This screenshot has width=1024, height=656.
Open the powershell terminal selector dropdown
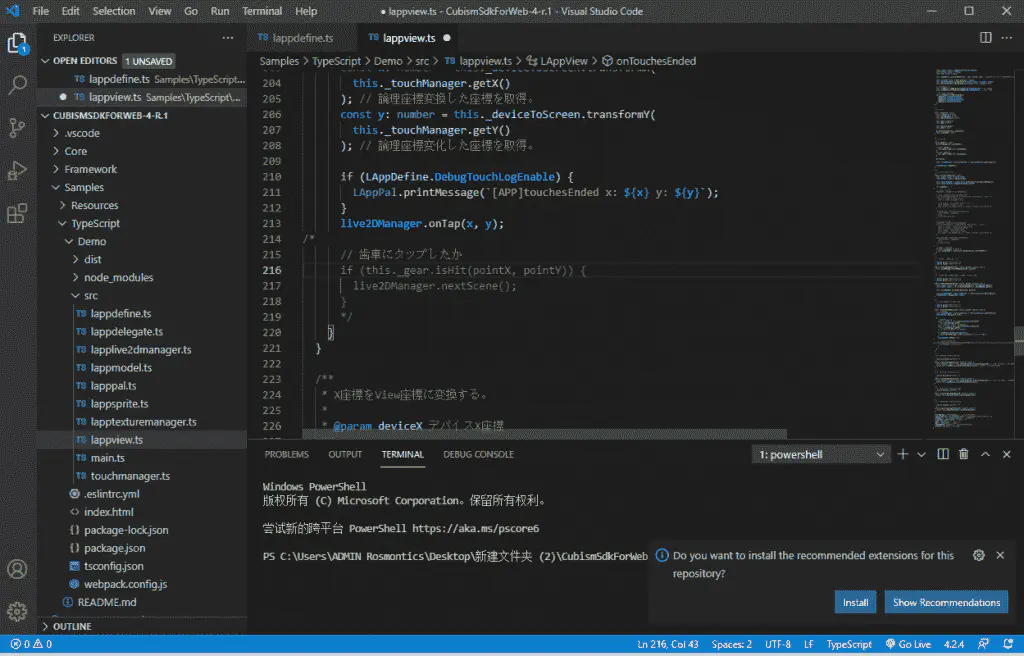click(821, 454)
